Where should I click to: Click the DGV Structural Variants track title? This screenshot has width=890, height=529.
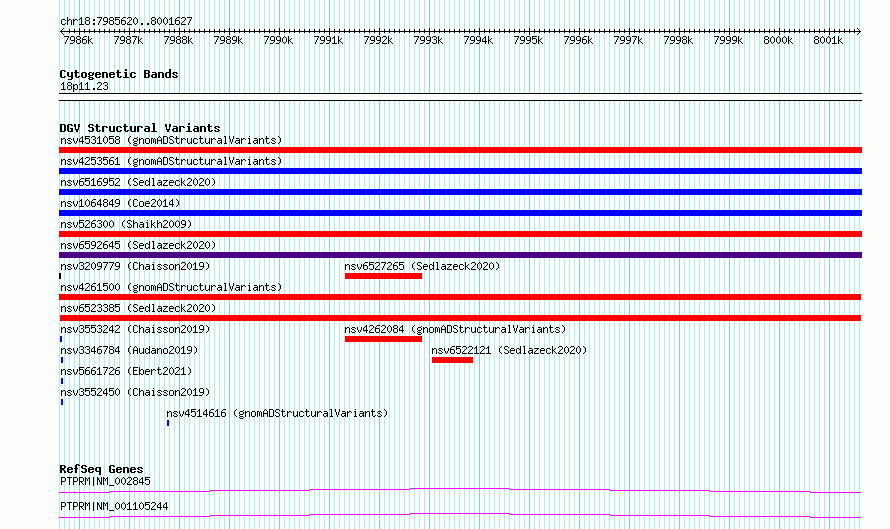coord(140,128)
